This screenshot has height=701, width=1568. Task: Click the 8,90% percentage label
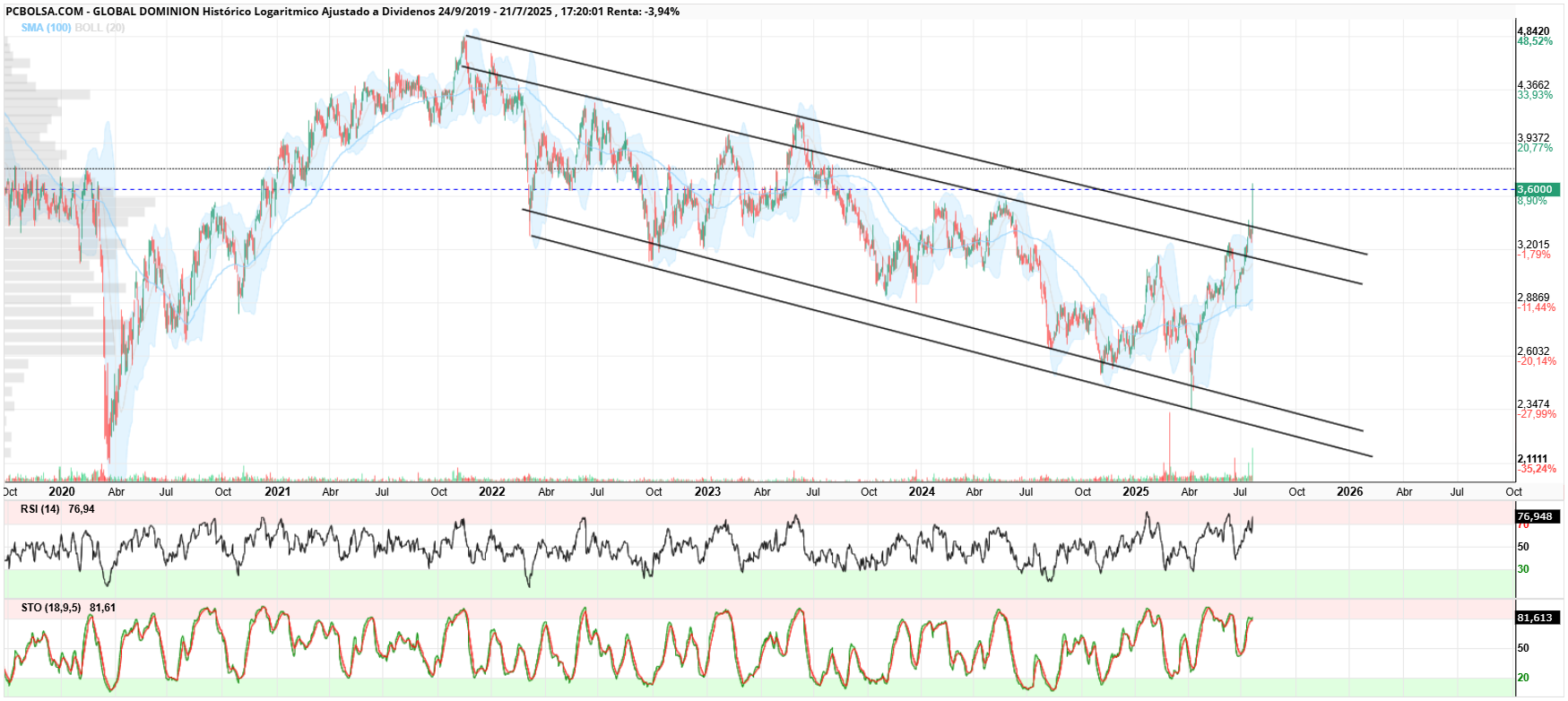point(1532,201)
